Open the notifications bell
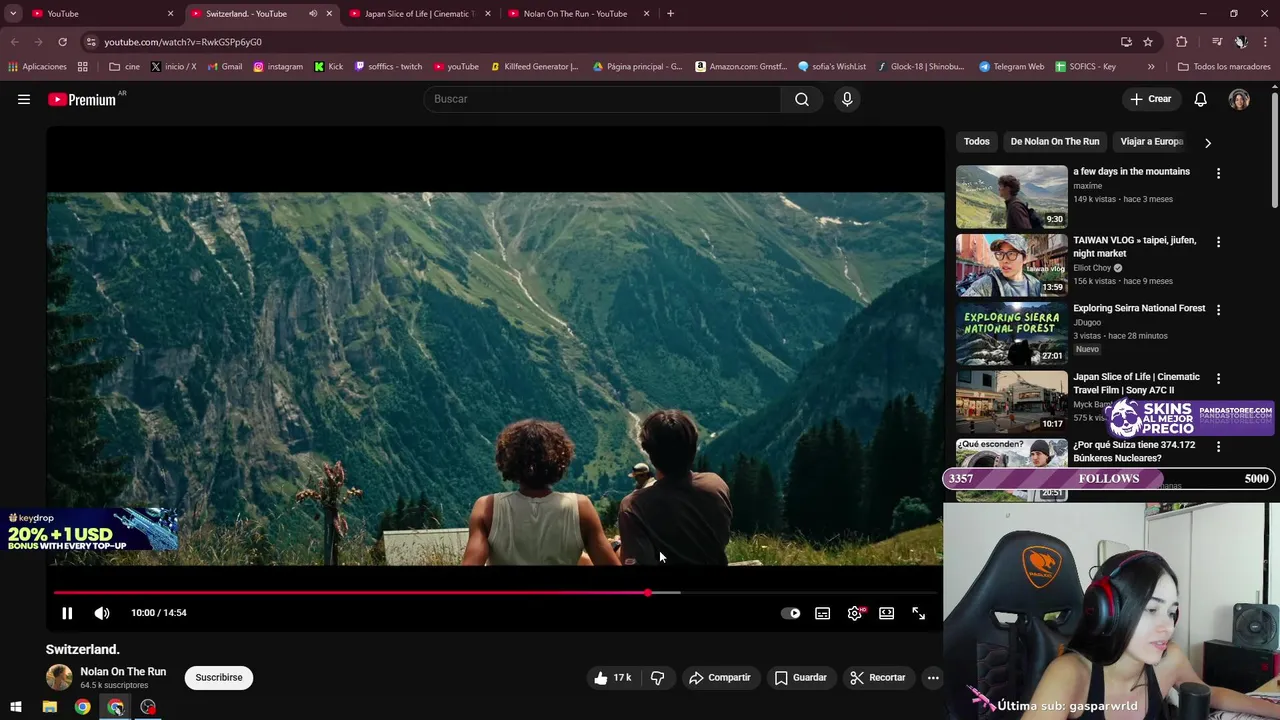Viewport: 1280px width, 720px height. [1200, 99]
